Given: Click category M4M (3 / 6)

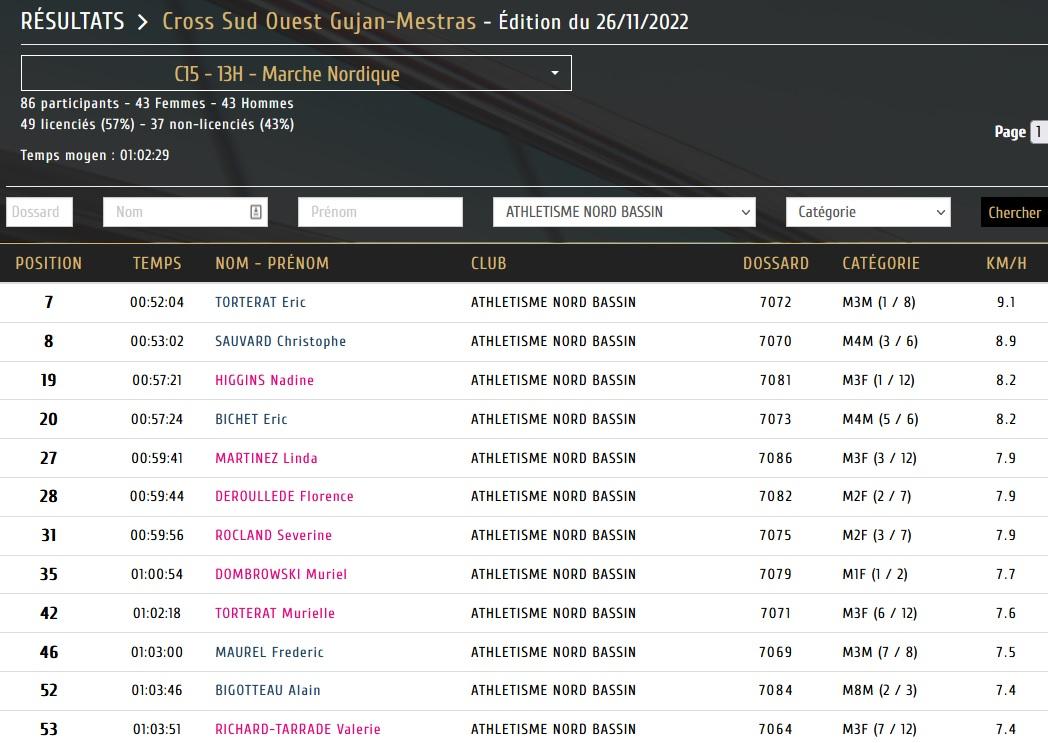Looking at the screenshot, I should pos(880,341).
